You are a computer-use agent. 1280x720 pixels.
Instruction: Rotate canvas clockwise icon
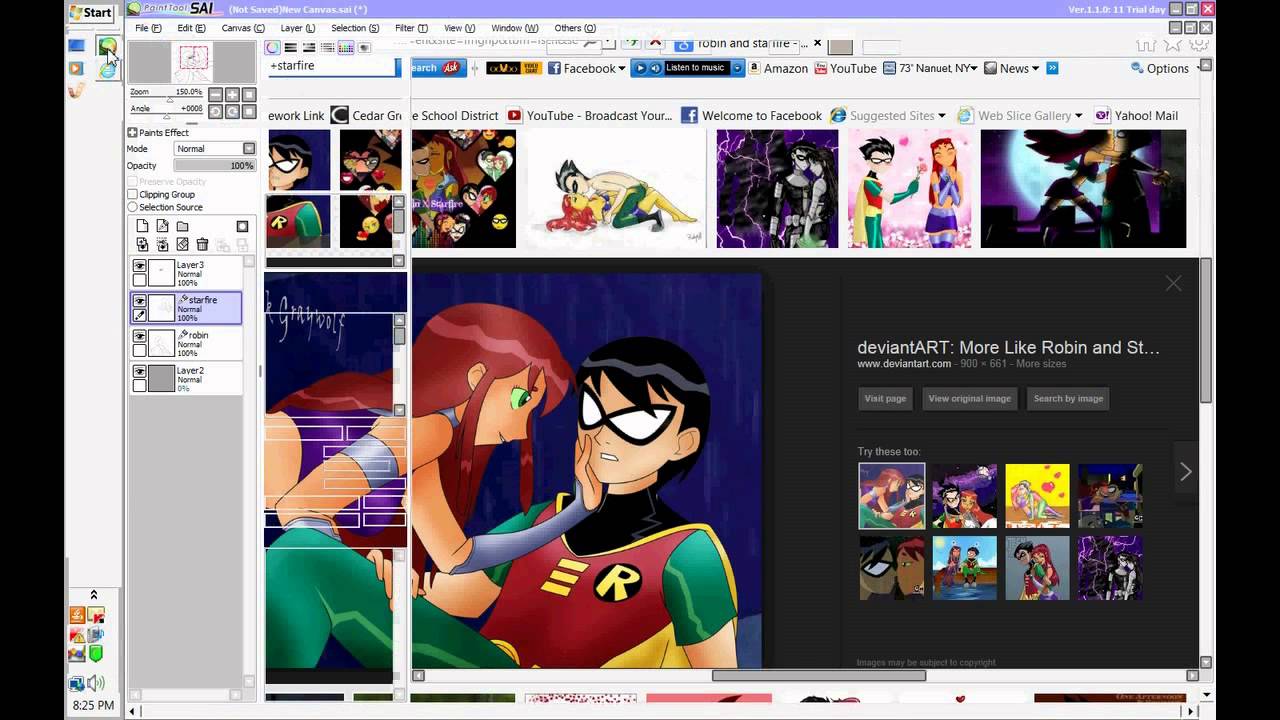[232, 112]
